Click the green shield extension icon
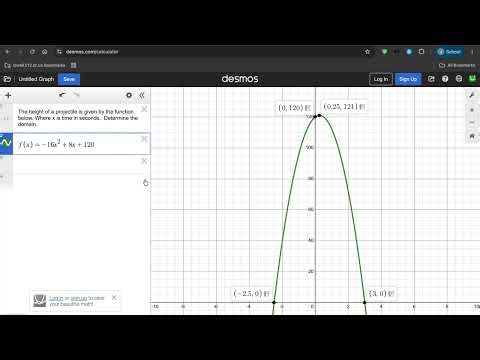The image size is (480, 360). coord(384,52)
